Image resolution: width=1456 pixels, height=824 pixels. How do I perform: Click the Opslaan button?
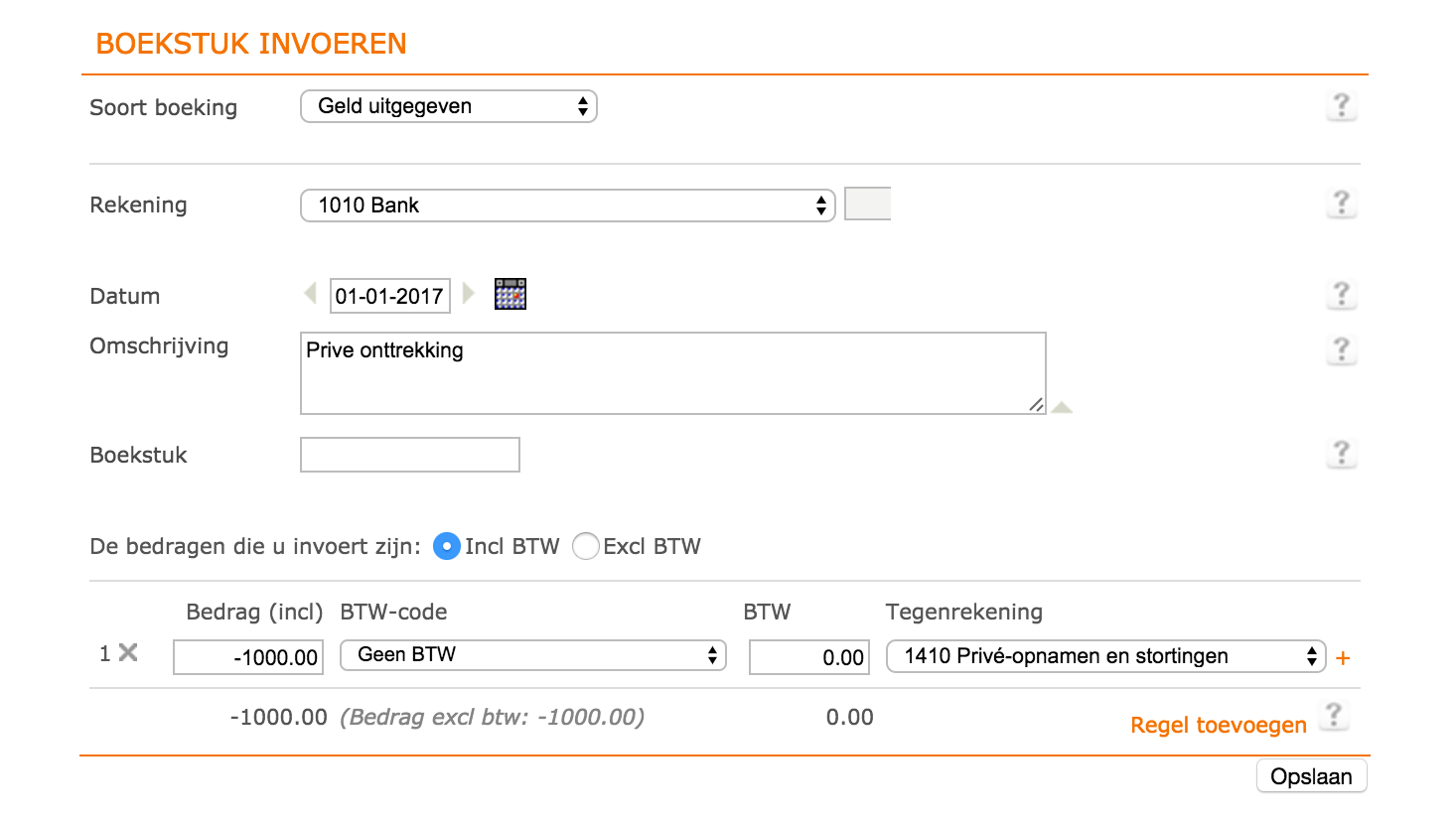pos(1312,776)
